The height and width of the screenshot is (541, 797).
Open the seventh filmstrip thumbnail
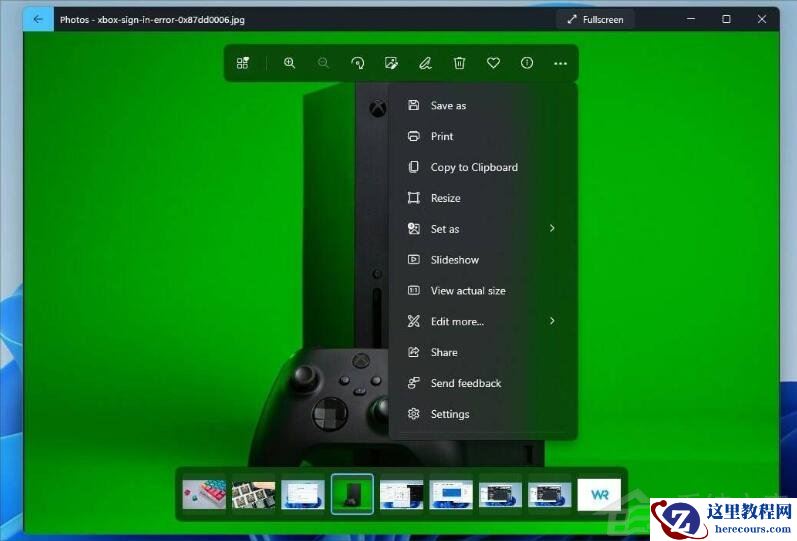pyautogui.click(x=500, y=494)
